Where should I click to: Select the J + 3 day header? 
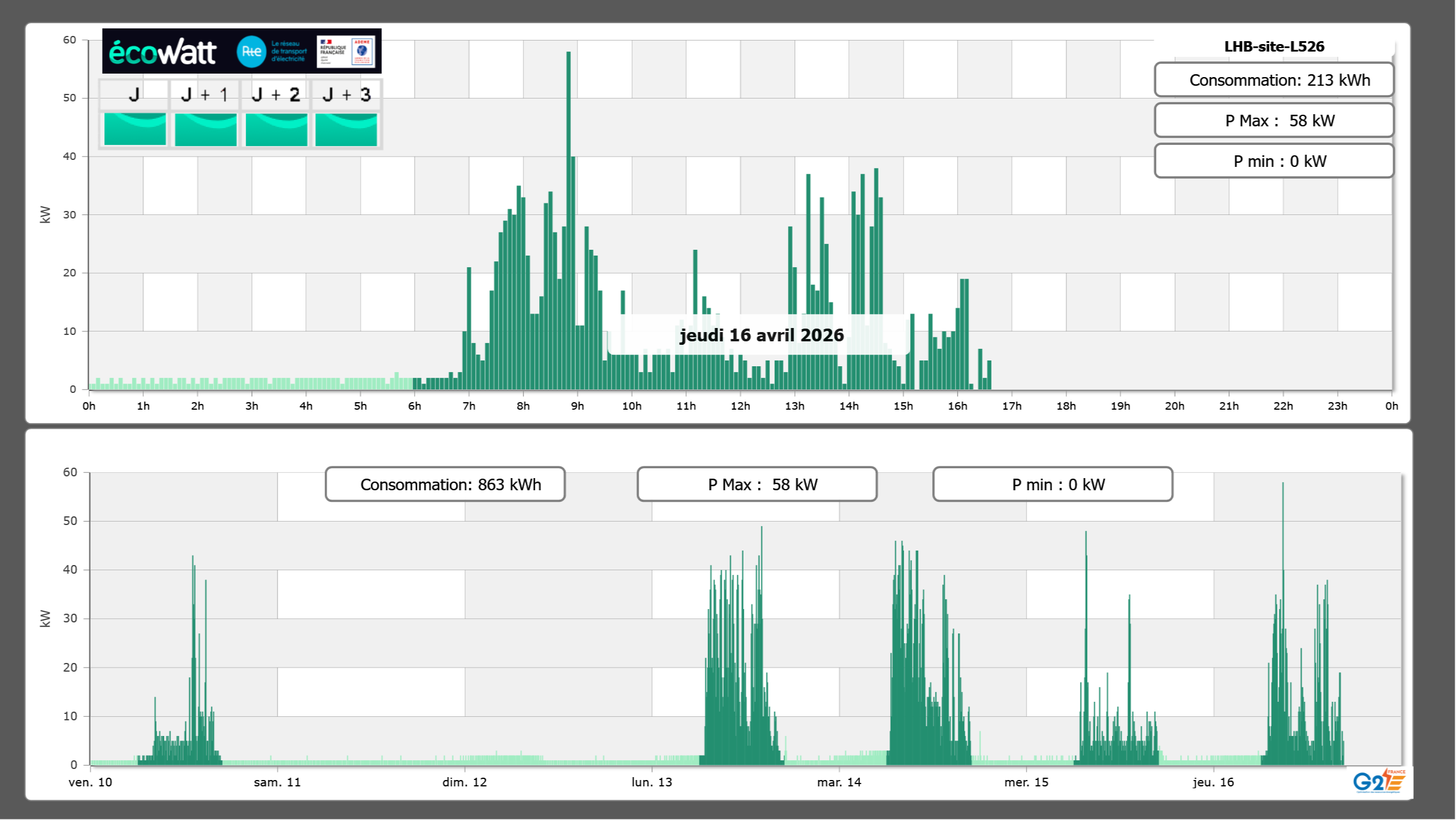pos(346,94)
